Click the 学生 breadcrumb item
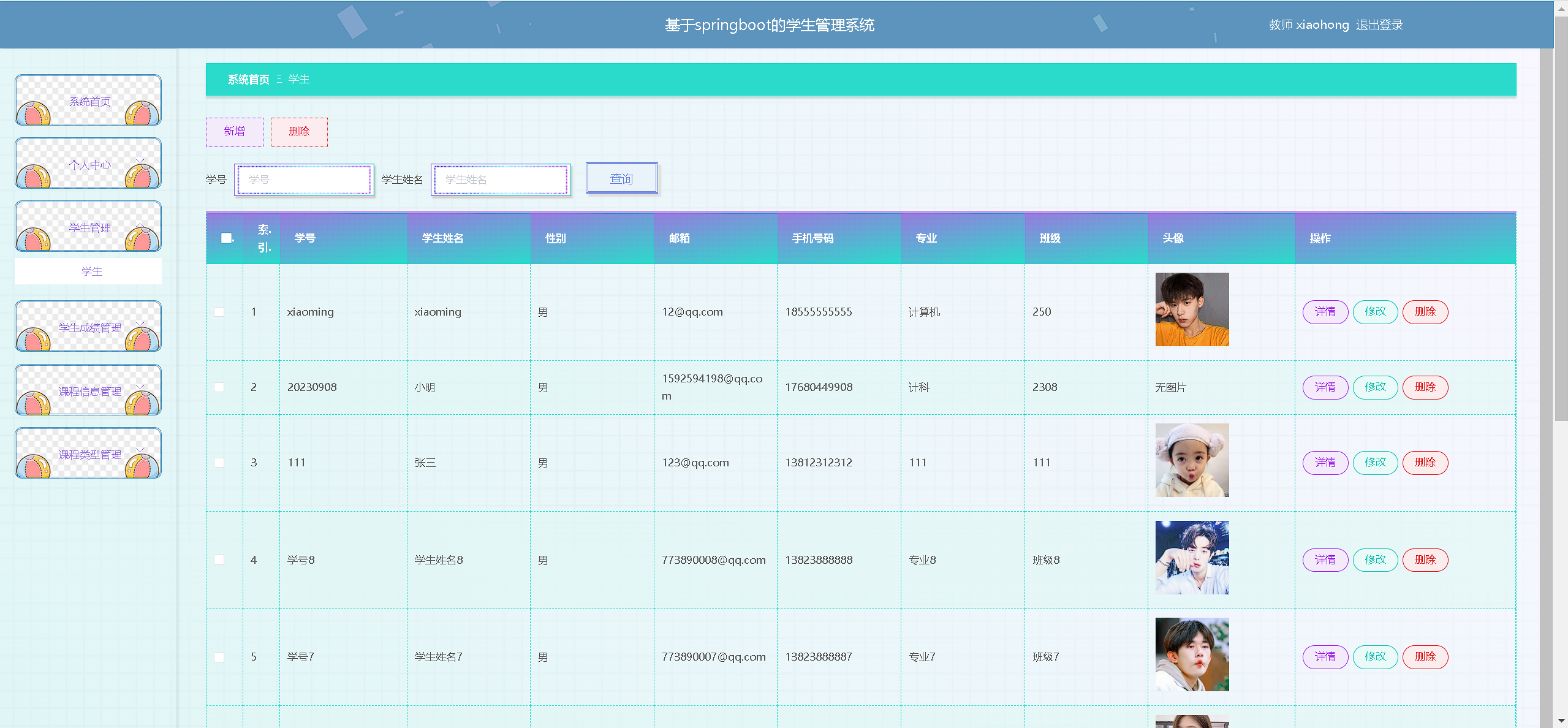 [x=299, y=80]
